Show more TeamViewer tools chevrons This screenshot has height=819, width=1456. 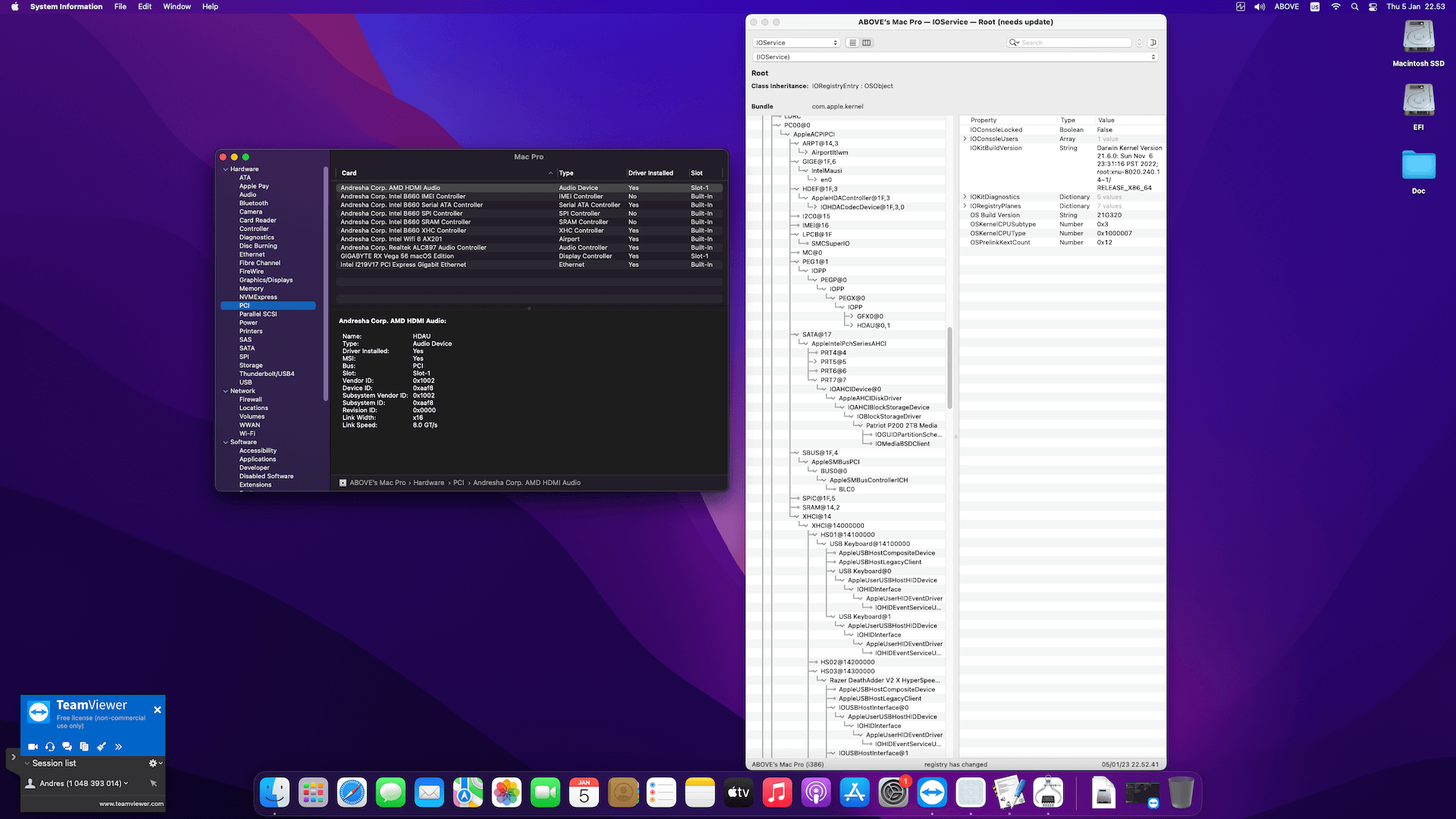pos(118,747)
